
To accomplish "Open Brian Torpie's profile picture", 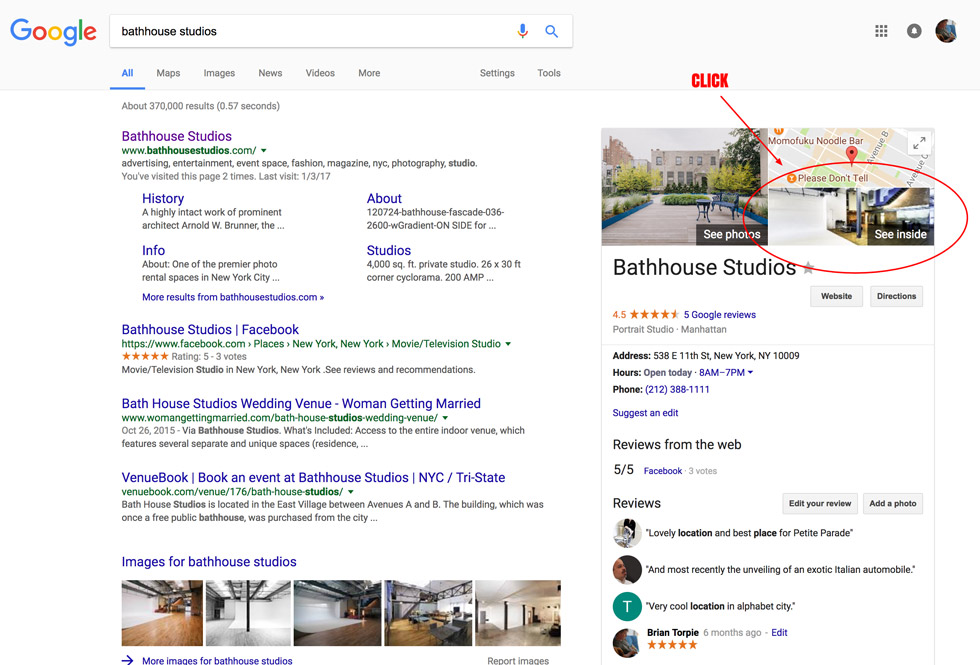I will click(627, 642).
